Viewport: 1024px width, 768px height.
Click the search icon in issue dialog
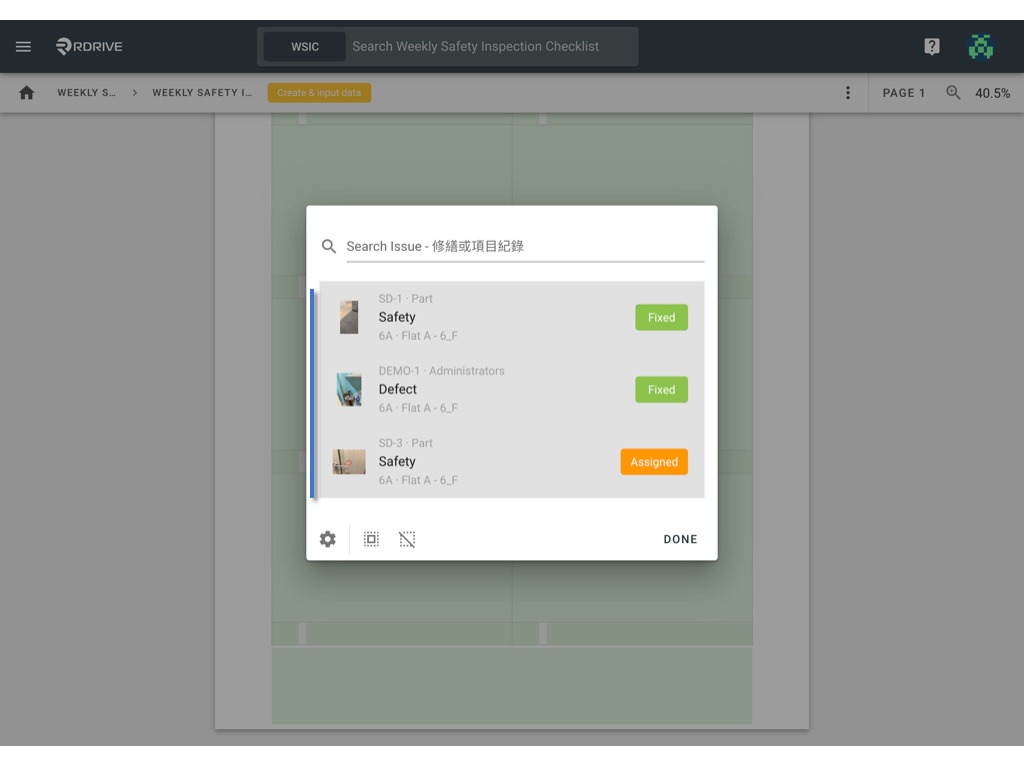pyautogui.click(x=329, y=246)
